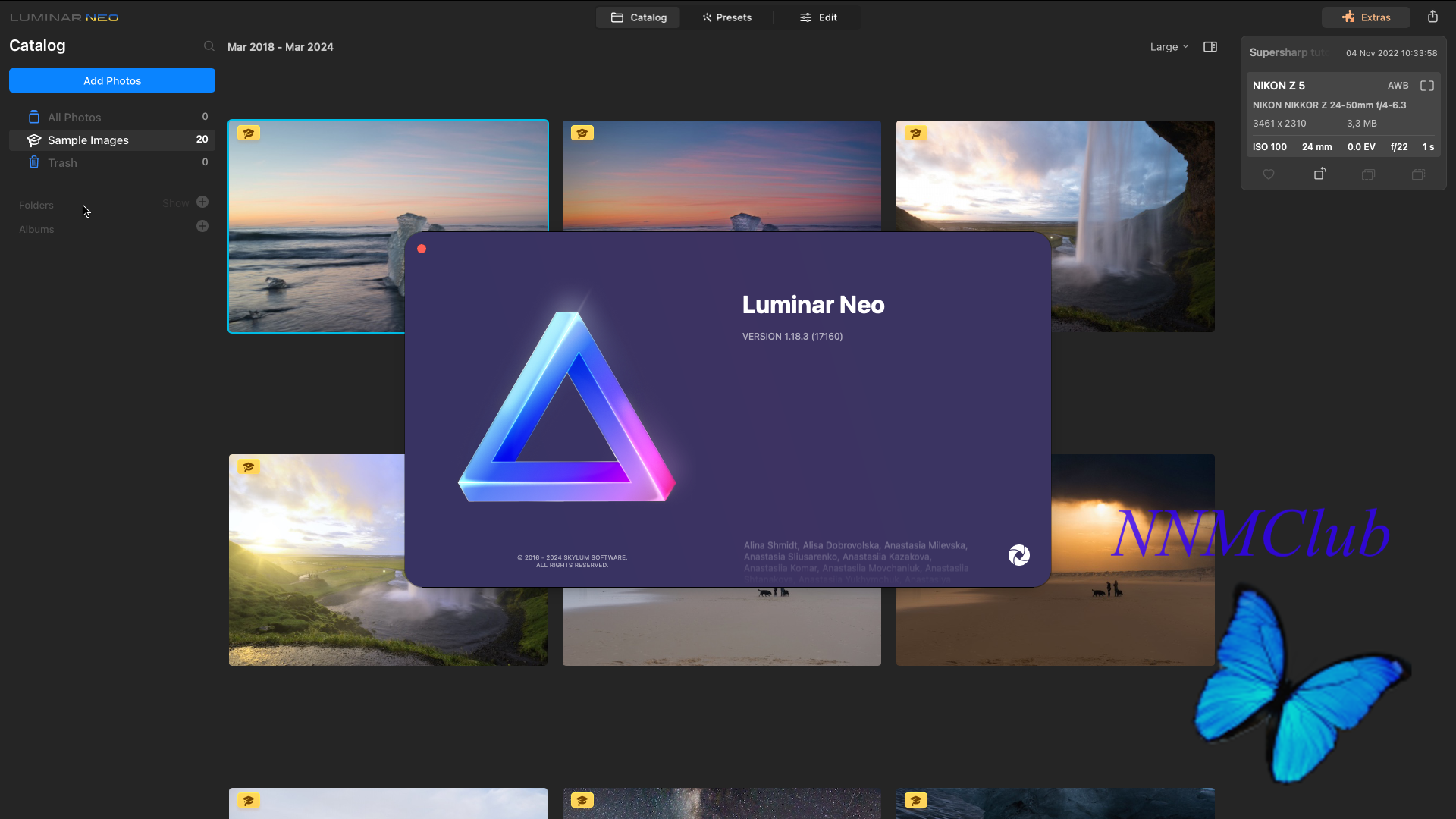Close the About dialog with red button
The width and height of the screenshot is (1456, 819).
[422, 249]
